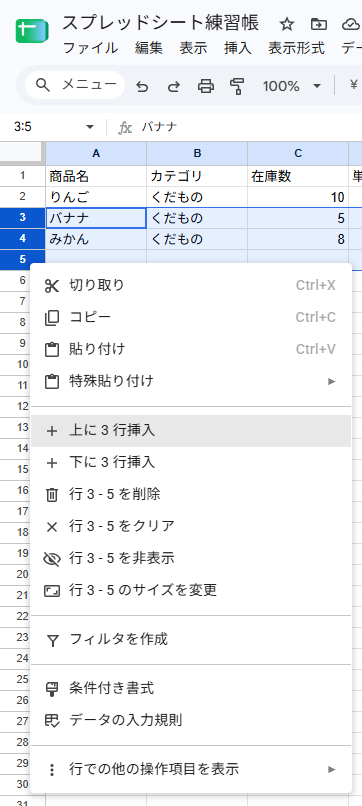Select row 3 header
Viewport: 362px width, 806px height.
[x=22, y=218]
